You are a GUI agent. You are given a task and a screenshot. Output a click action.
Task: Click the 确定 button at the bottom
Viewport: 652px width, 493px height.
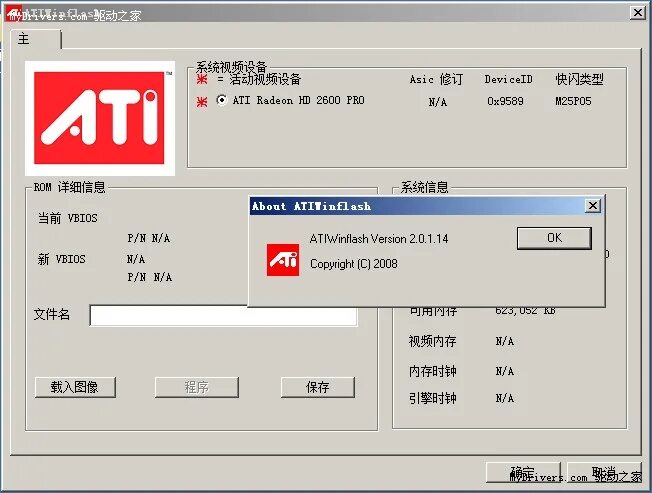point(523,473)
